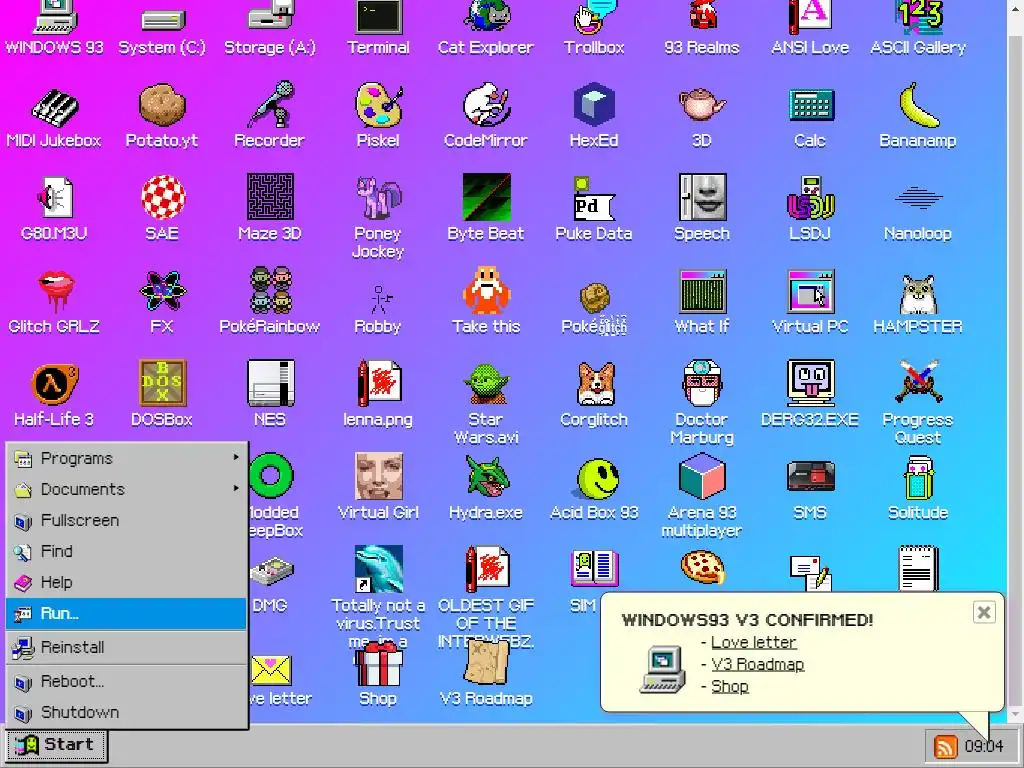
Task: Select Fullscreen in Start menu
Action: 127,520
